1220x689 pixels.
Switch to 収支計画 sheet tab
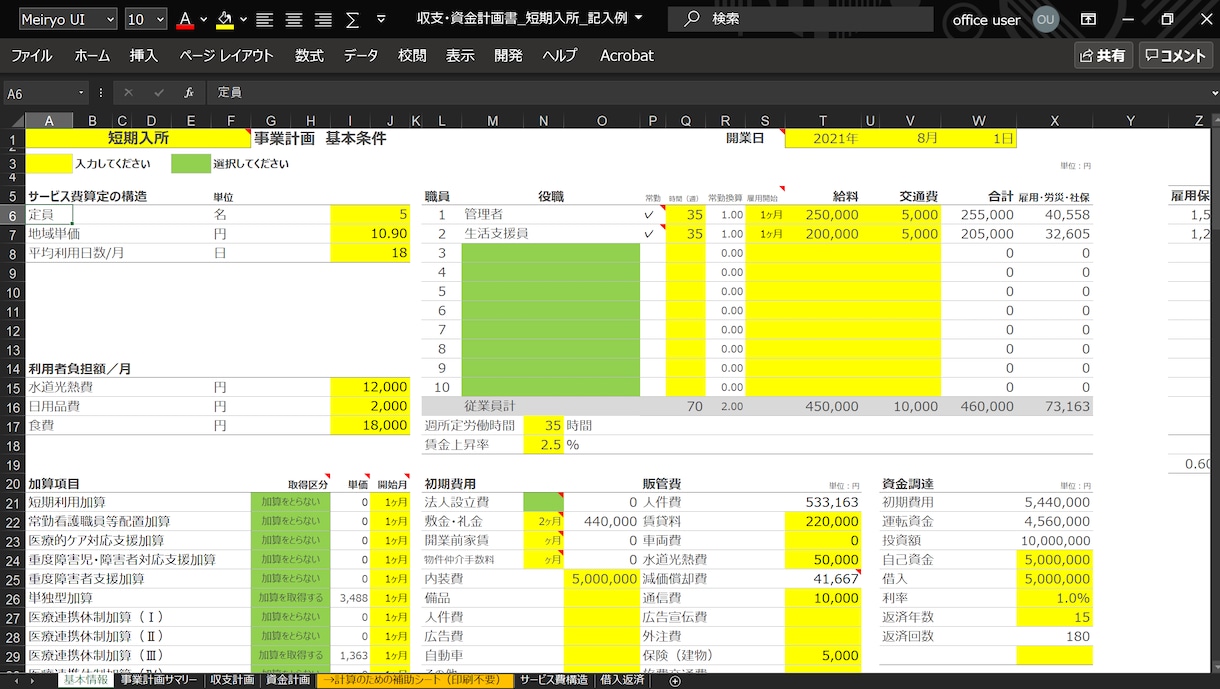[x=231, y=680]
